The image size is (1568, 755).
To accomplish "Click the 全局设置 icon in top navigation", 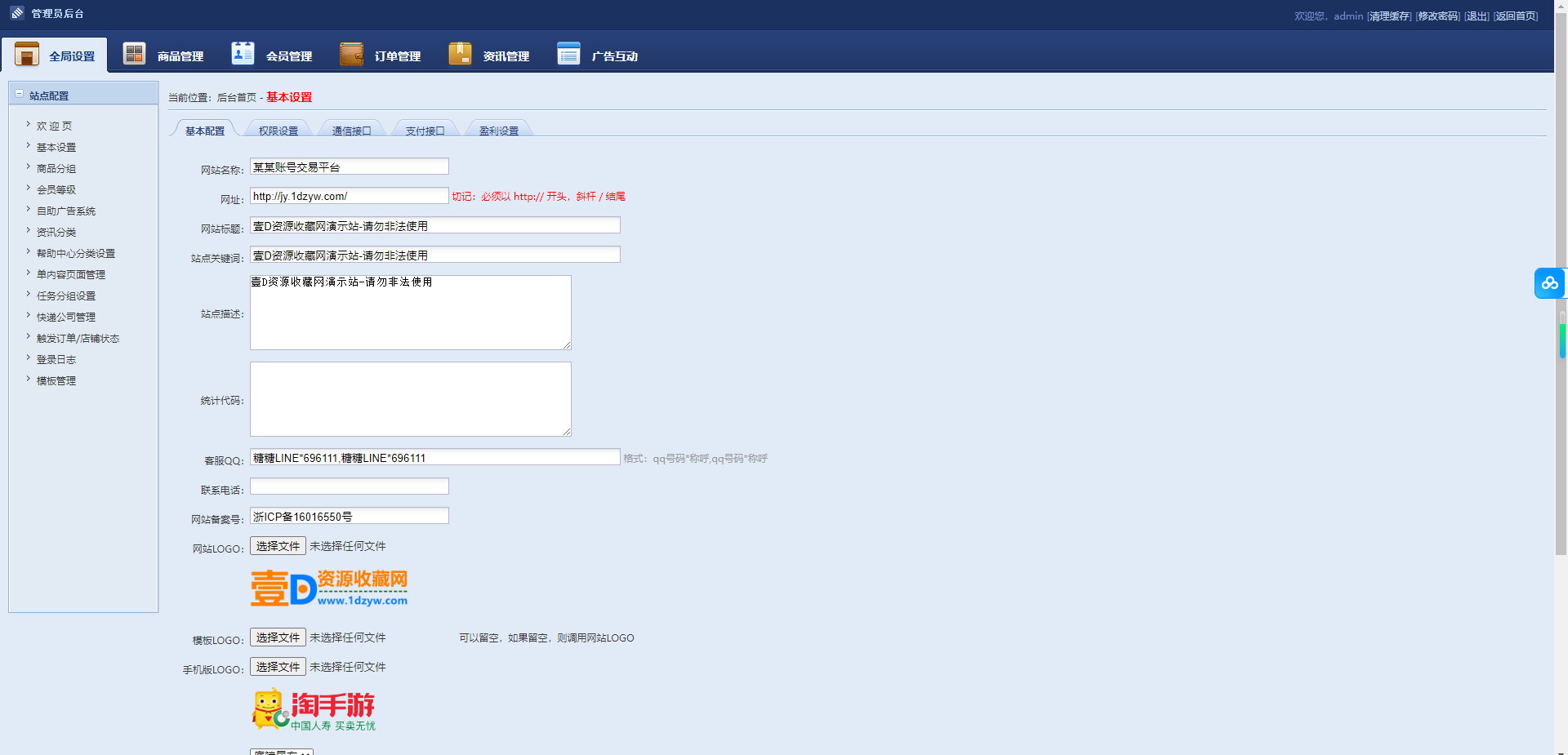I will [x=27, y=54].
